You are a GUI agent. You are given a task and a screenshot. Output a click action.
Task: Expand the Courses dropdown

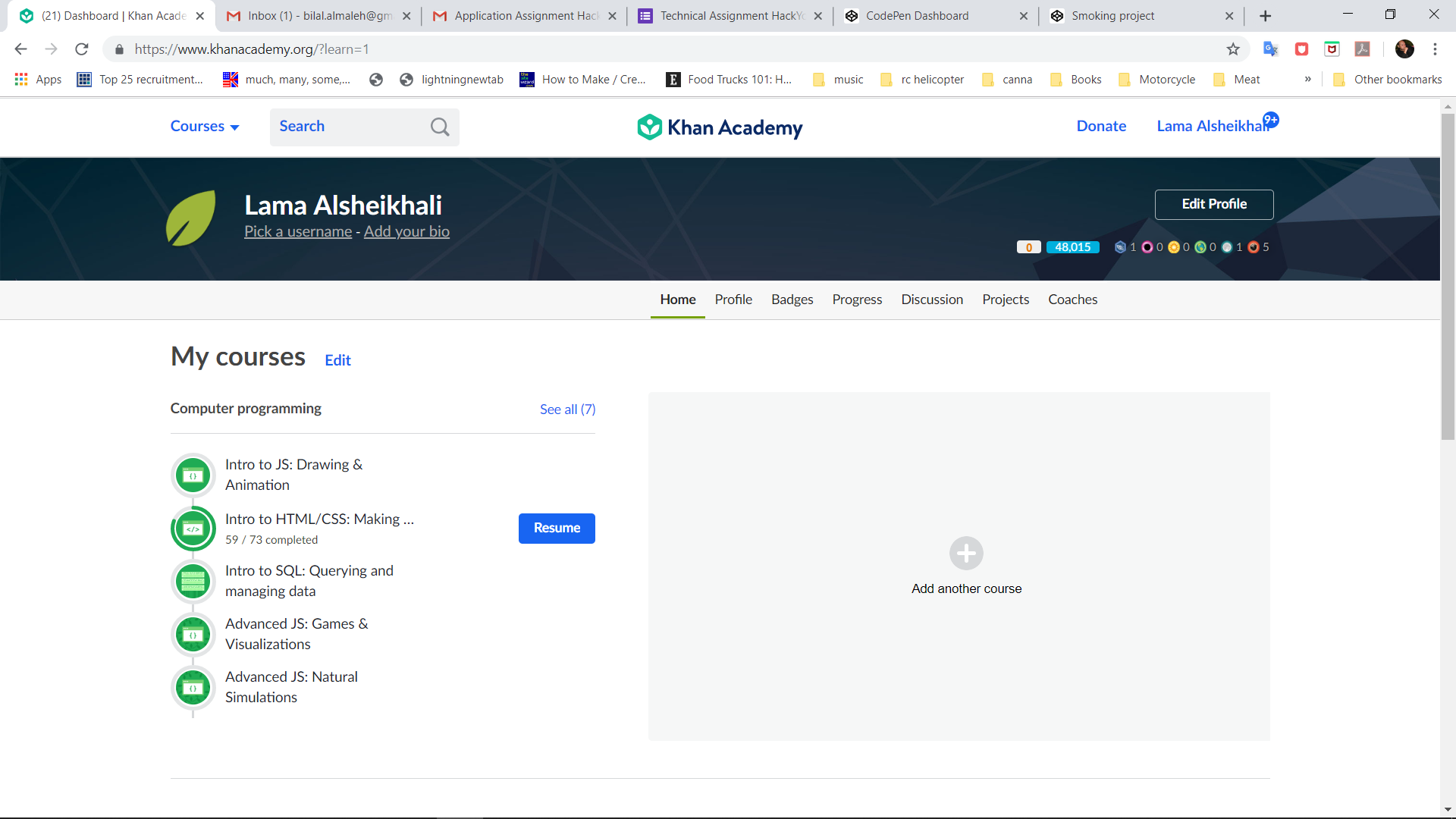point(205,127)
